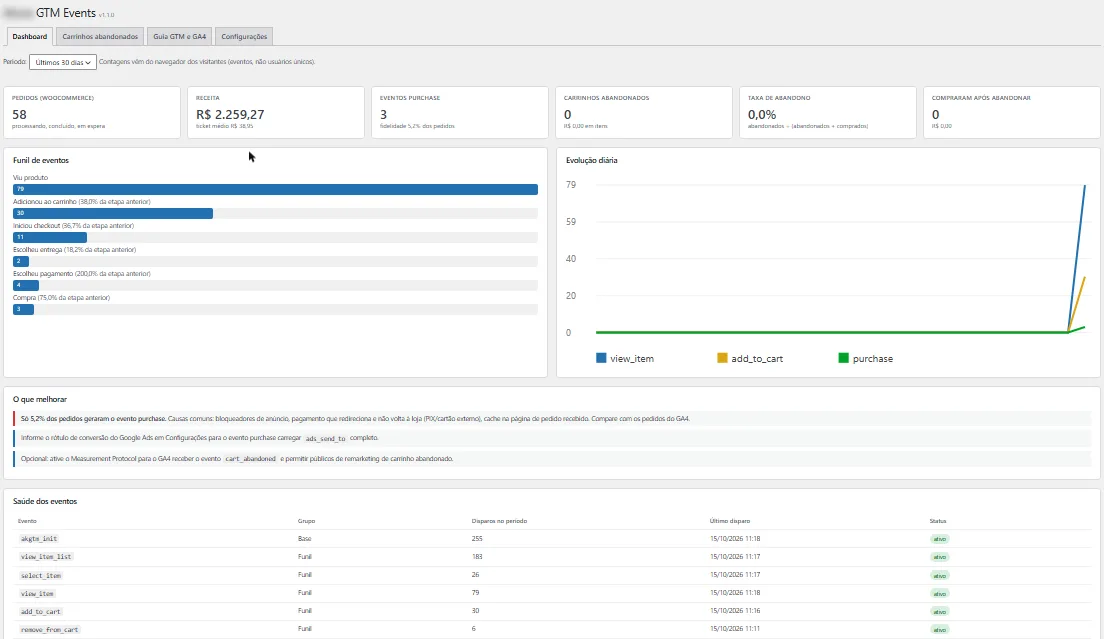Click the Compra funnel bar showing 3
The image size is (1104, 639).
tap(23, 309)
